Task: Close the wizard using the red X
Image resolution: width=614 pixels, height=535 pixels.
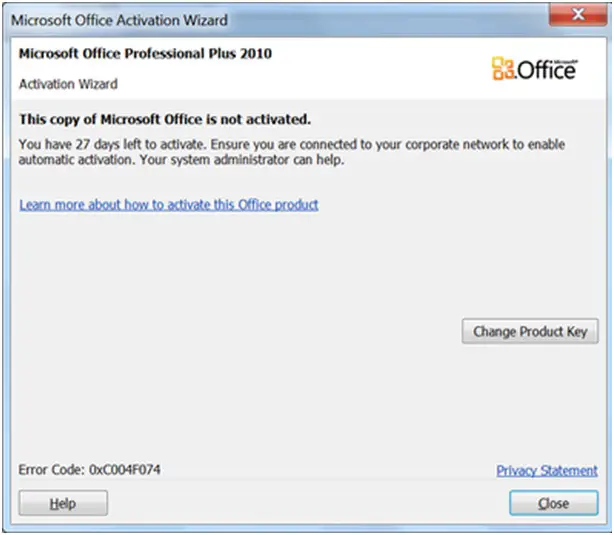Action: (578, 14)
